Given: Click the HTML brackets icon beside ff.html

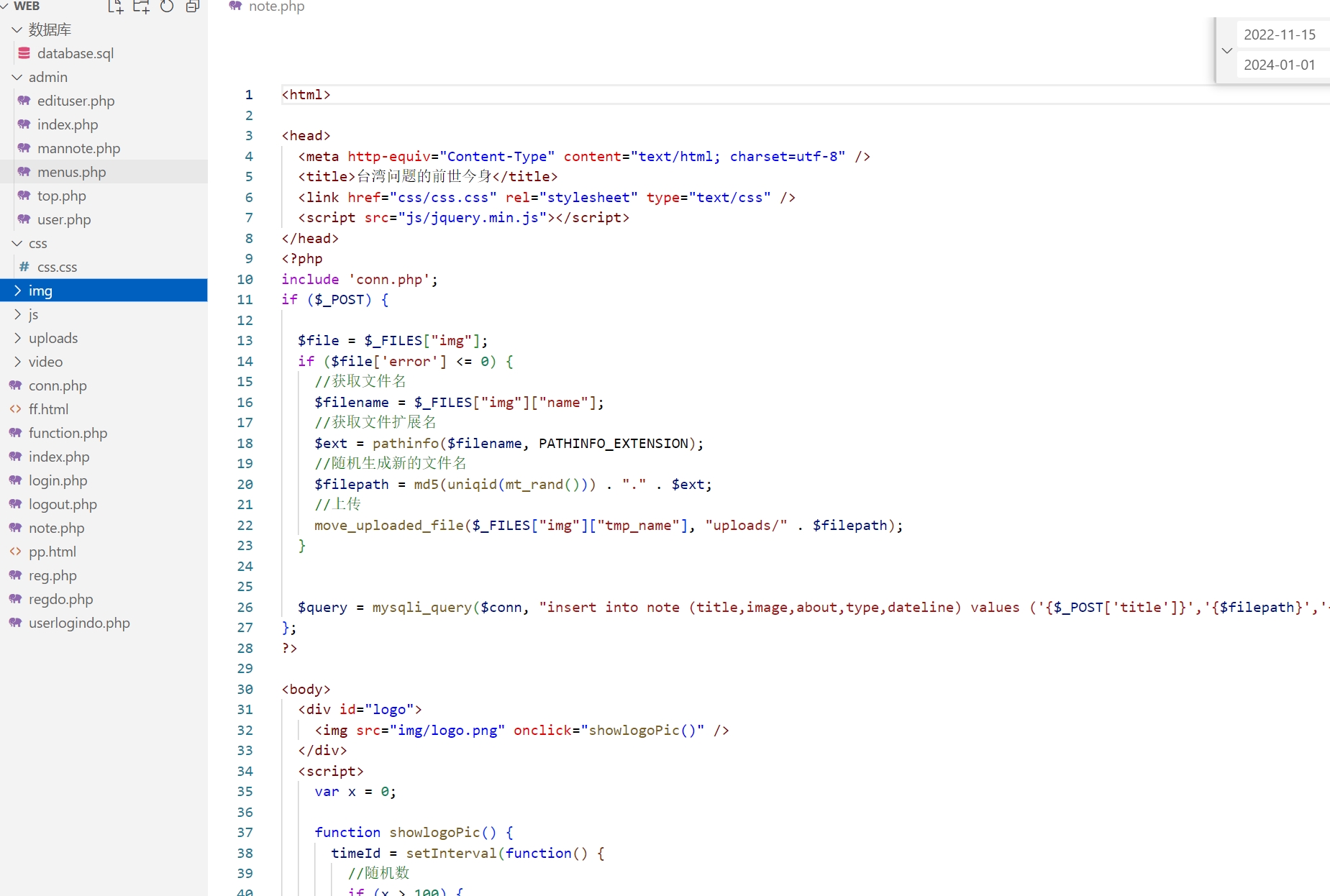Looking at the screenshot, I should (x=16, y=409).
